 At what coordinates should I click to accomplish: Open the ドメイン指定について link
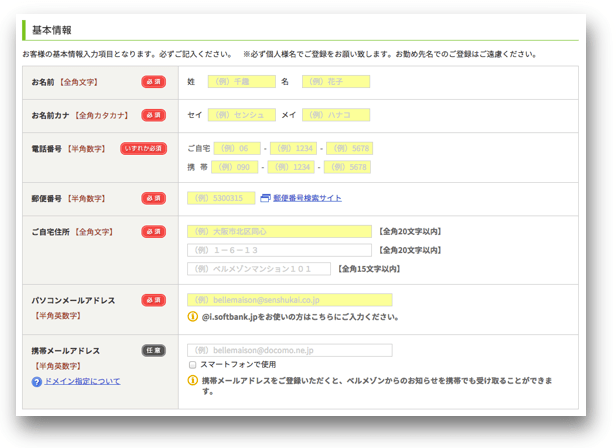(82, 381)
